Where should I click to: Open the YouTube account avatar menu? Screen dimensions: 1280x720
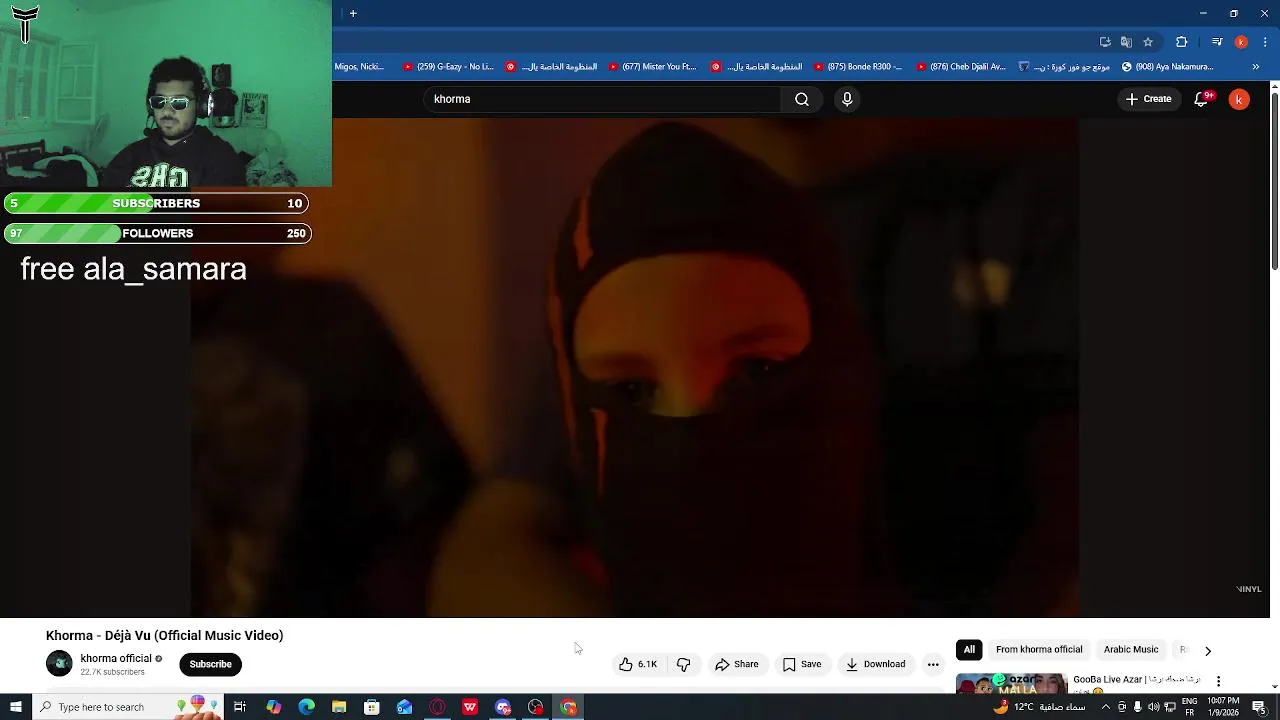point(1239,99)
